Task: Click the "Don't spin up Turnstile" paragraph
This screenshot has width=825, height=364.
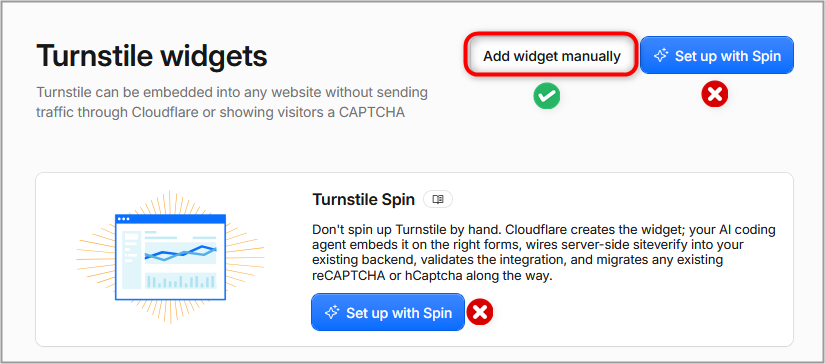Action: tap(544, 253)
